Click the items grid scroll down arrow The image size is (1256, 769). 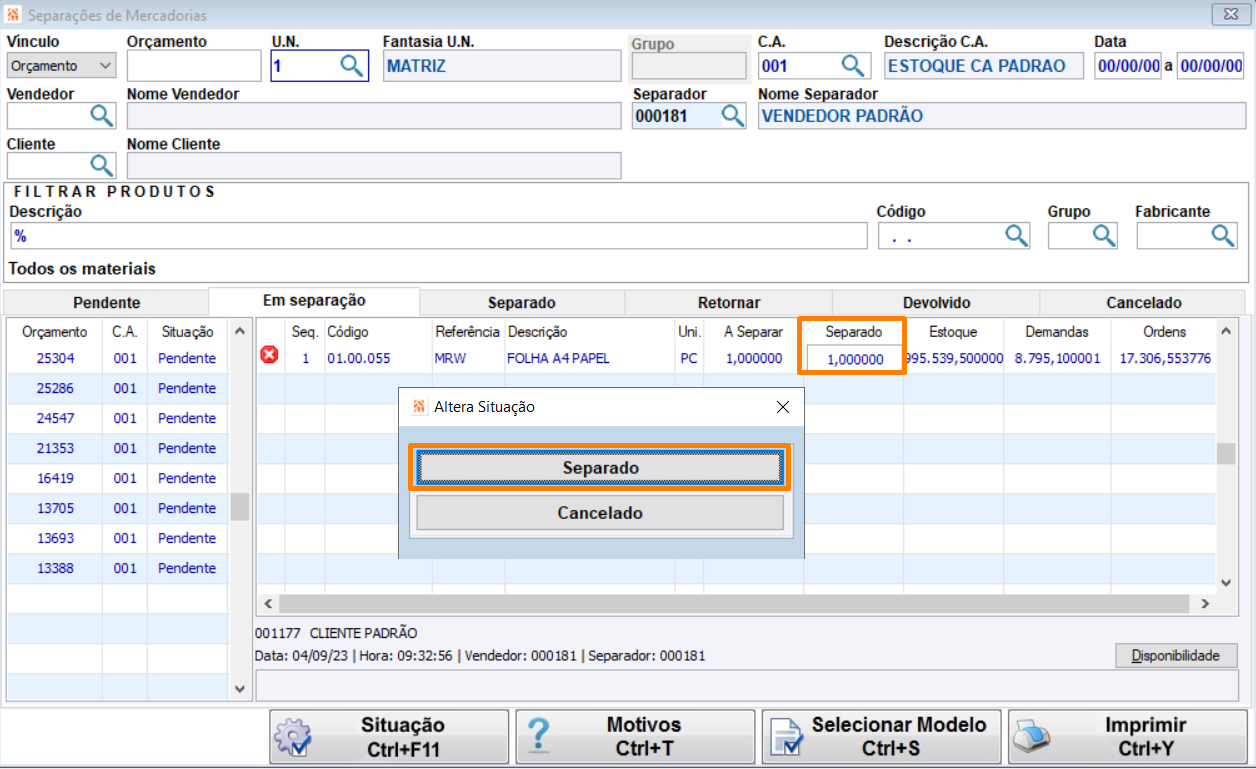tap(1225, 582)
